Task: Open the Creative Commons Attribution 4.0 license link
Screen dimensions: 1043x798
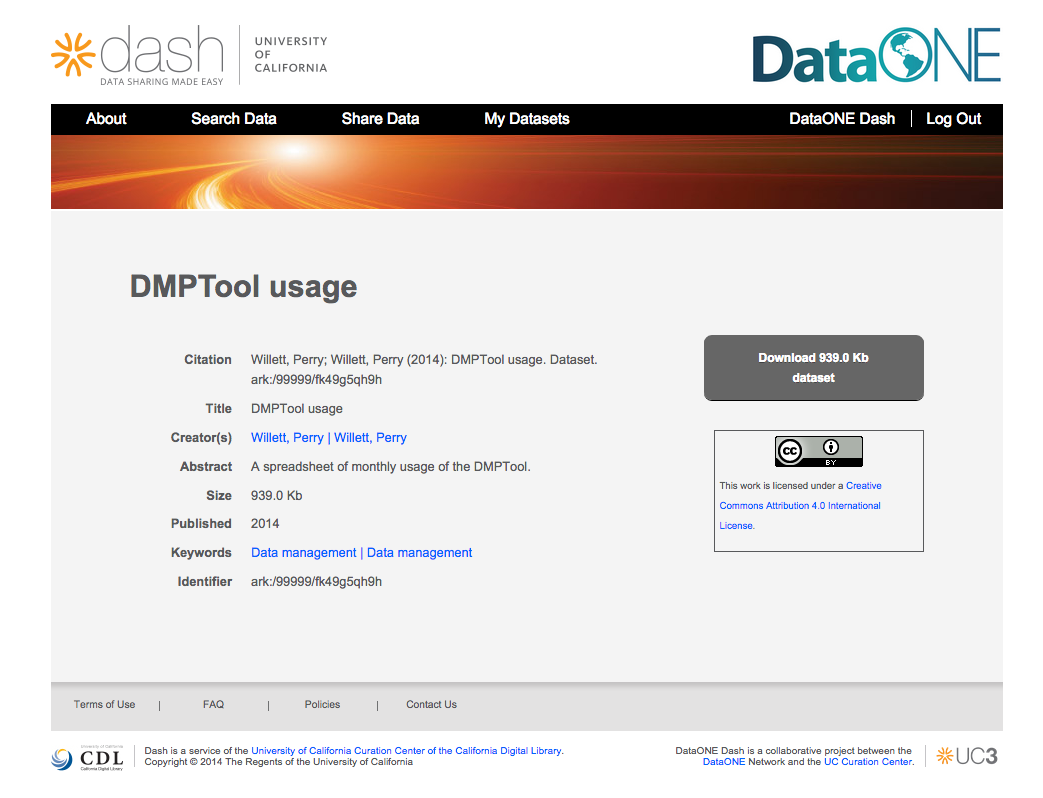Action: click(x=800, y=505)
